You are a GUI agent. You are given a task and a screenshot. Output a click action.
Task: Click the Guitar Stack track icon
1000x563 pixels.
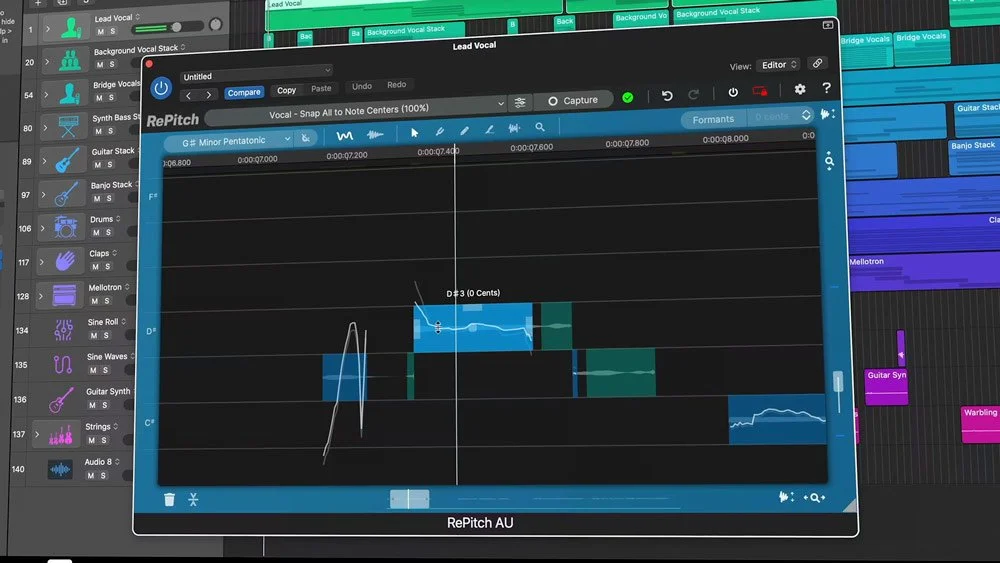click(x=68, y=160)
